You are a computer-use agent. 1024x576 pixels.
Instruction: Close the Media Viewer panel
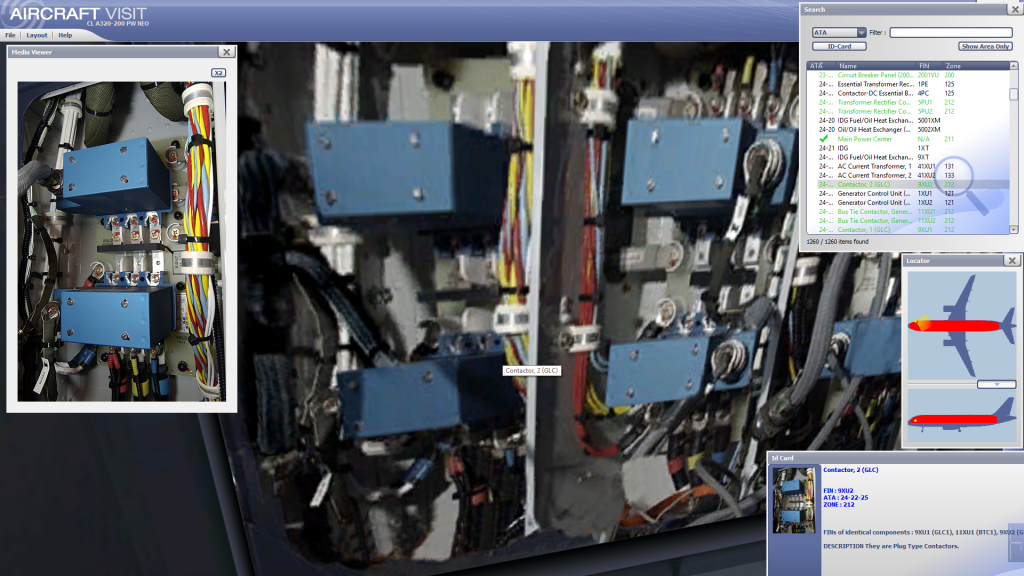click(227, 52)
